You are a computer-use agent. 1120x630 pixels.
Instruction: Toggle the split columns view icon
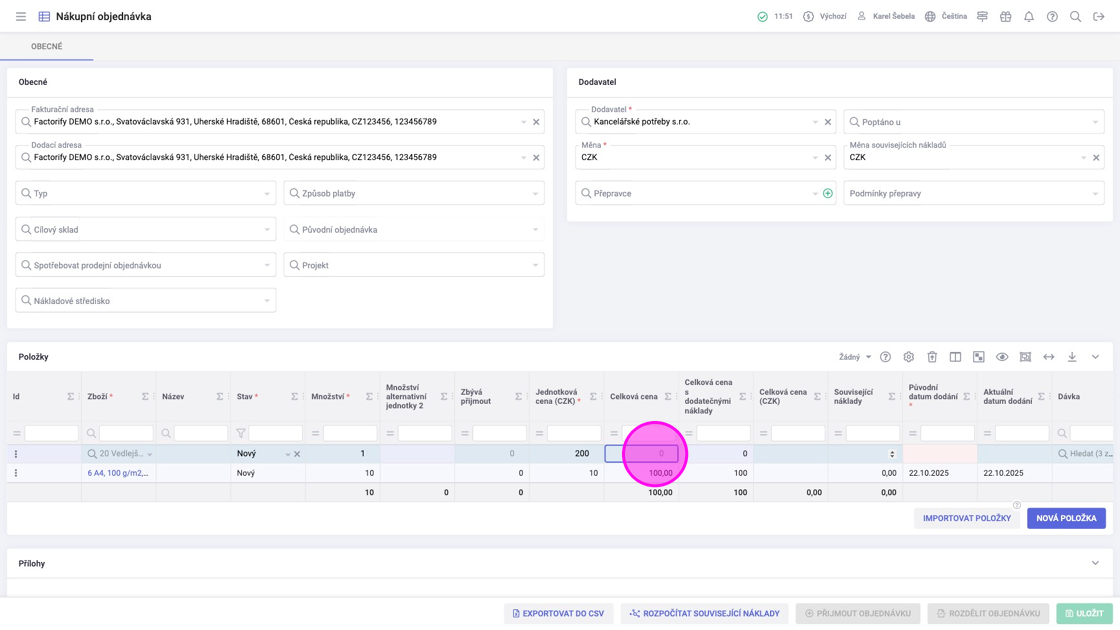[955, 357]
